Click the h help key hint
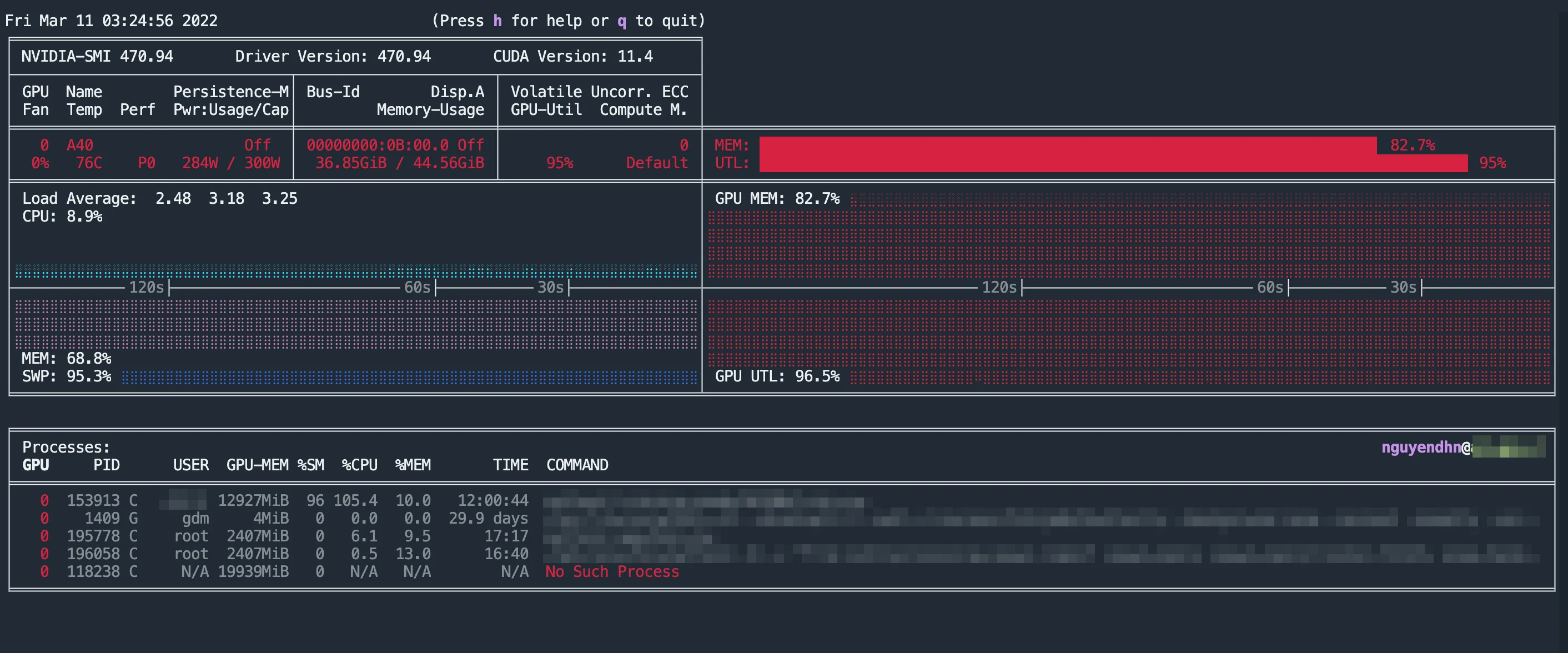1568x653 pixels. point(497,21)
